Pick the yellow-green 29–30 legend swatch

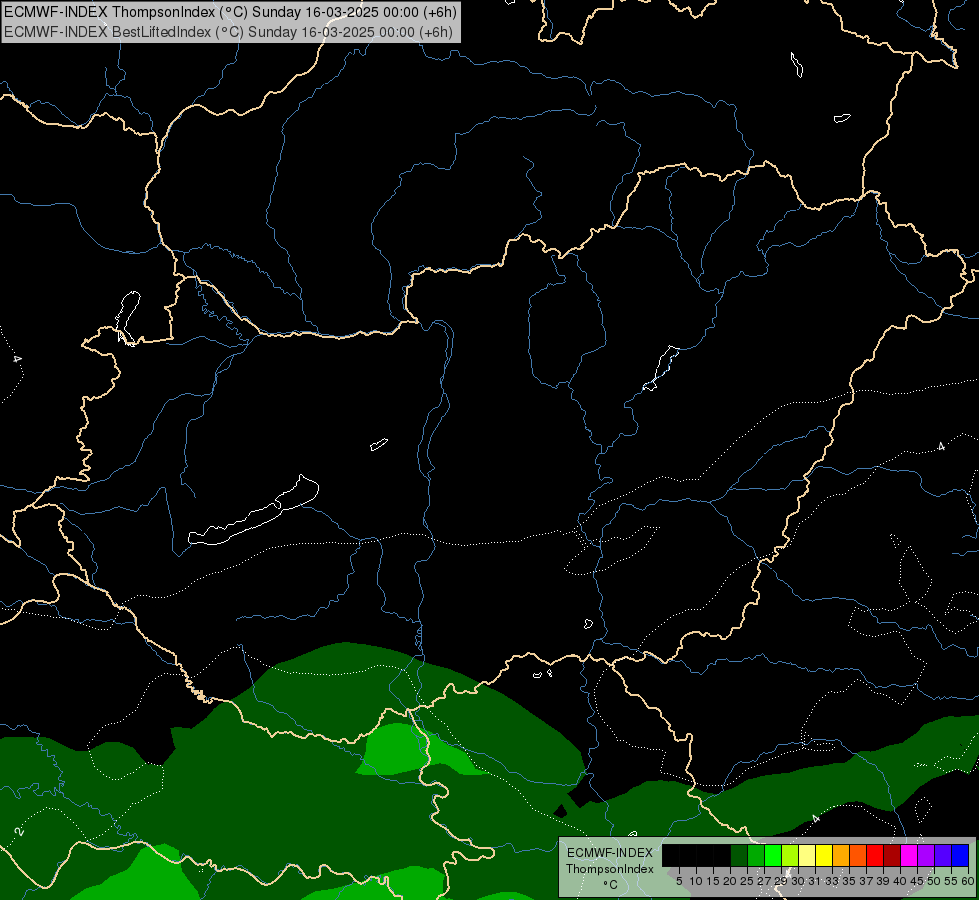pyautogui.click(x=790, y=855)
